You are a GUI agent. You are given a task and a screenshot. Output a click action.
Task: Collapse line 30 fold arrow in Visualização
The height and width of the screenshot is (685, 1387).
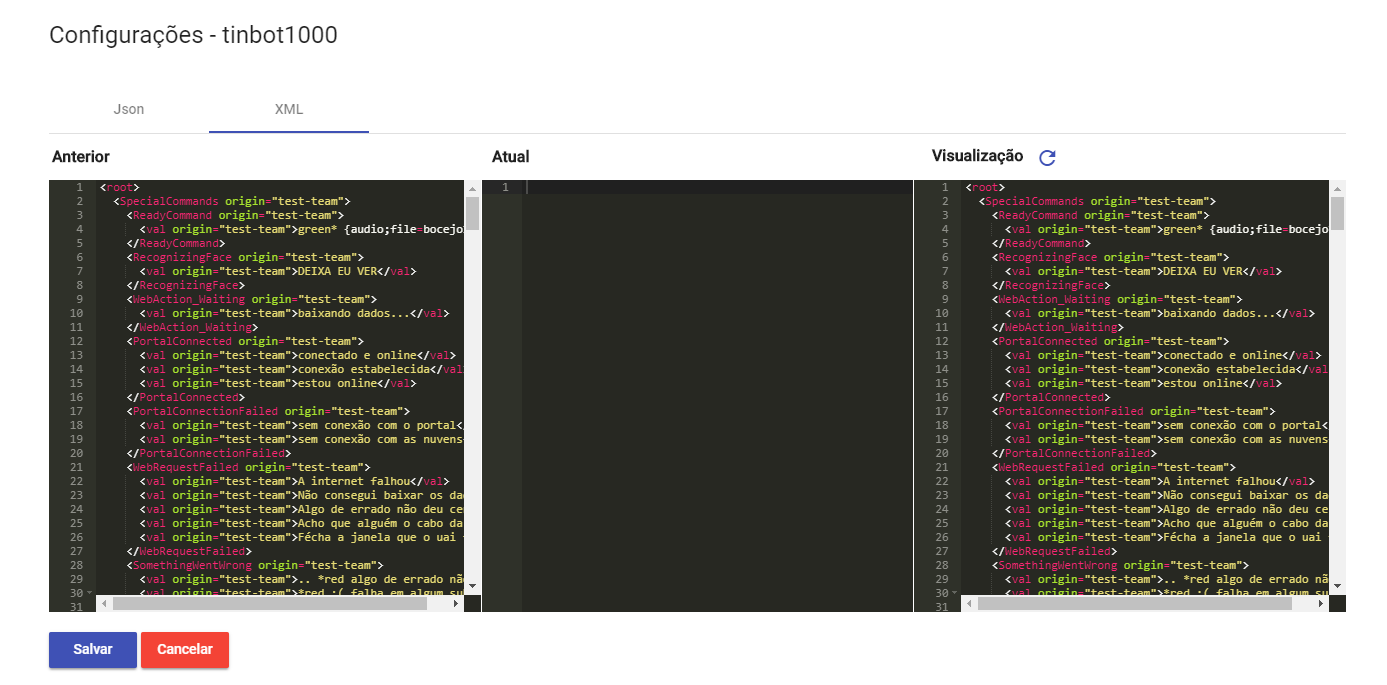pos(955,593)
